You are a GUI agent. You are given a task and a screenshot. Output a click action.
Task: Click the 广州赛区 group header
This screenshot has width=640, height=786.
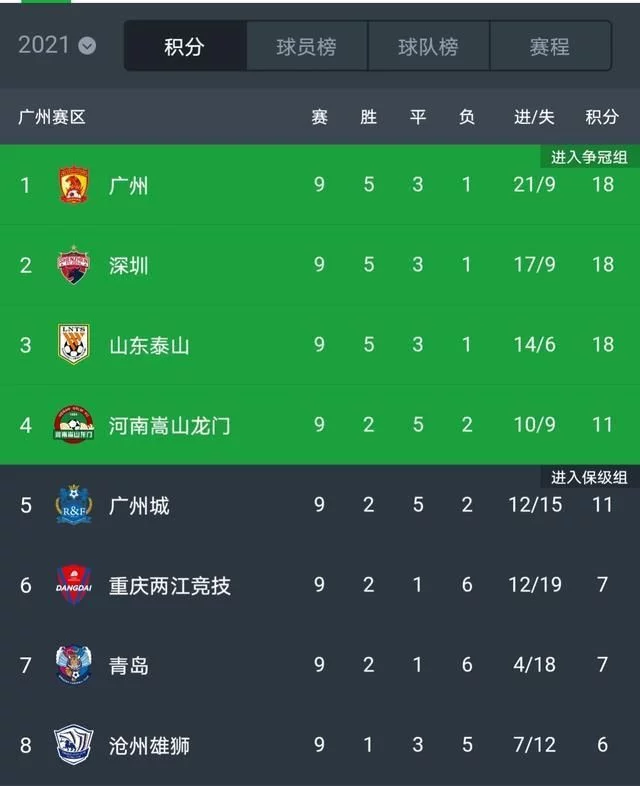[52, 117]
